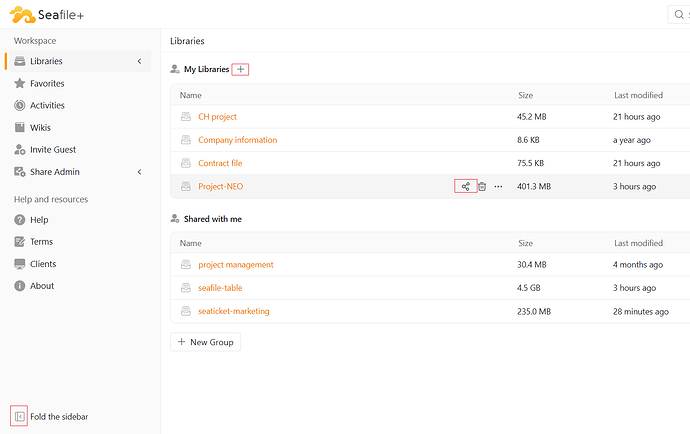Image resolution: width=690 pixels, height=434 pixels.
Task: Click the 4.5 GB size value
Action: (x=529, y=288)
